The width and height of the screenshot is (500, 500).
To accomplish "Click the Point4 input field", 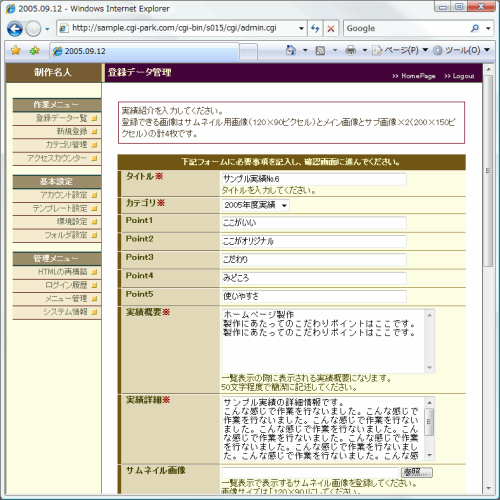I will (314, 278).
